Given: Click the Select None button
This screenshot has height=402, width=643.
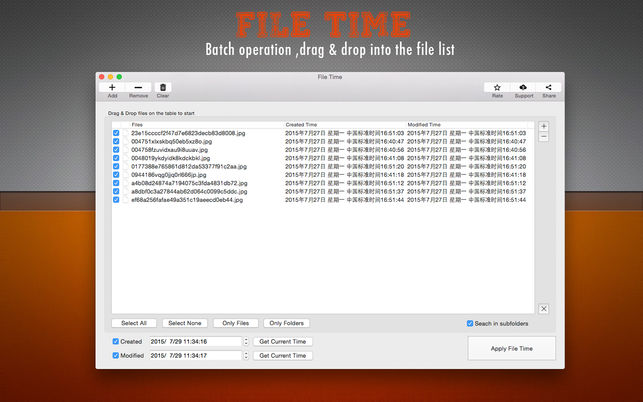Looking at the screenshot, I should point(185,323).
